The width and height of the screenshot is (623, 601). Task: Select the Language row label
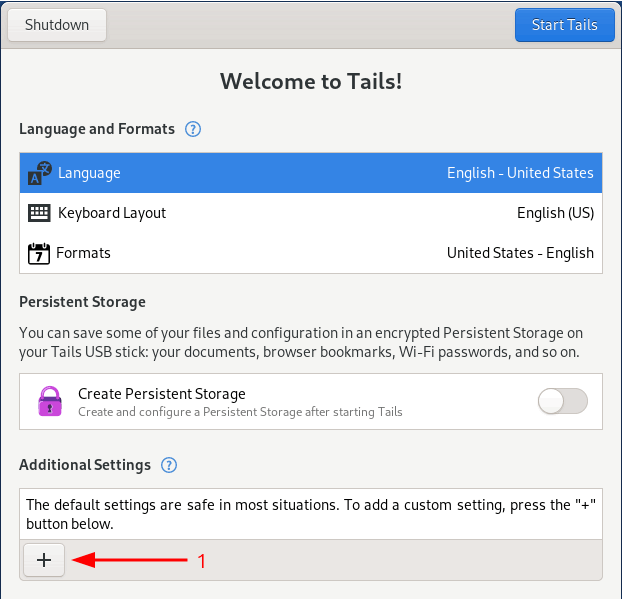89,173
